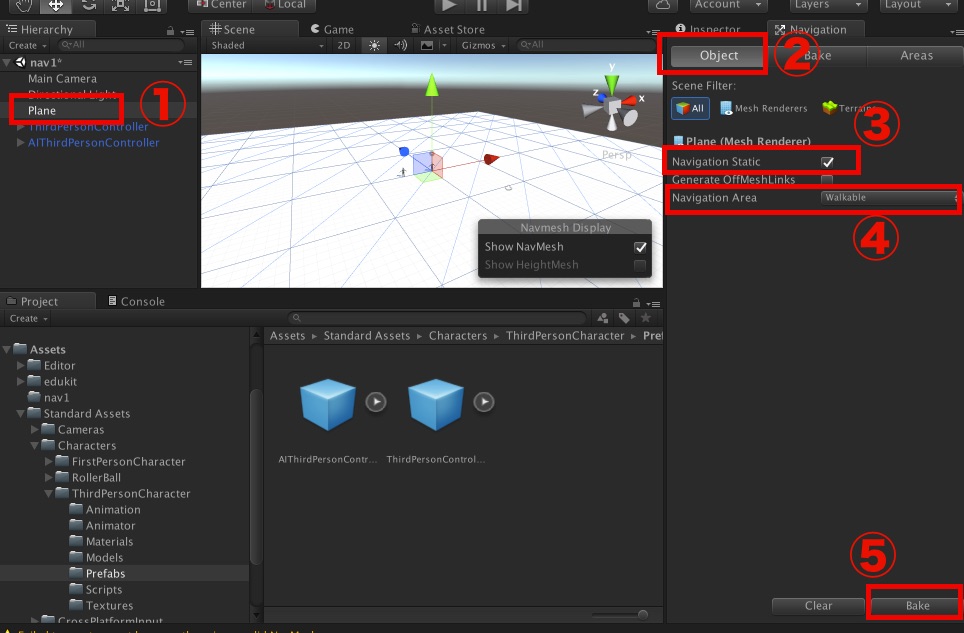Viewport: 964px width, 633px height.
Task: Open the Shaded draw mode dropdown
Action: click(x=267, y=45)
